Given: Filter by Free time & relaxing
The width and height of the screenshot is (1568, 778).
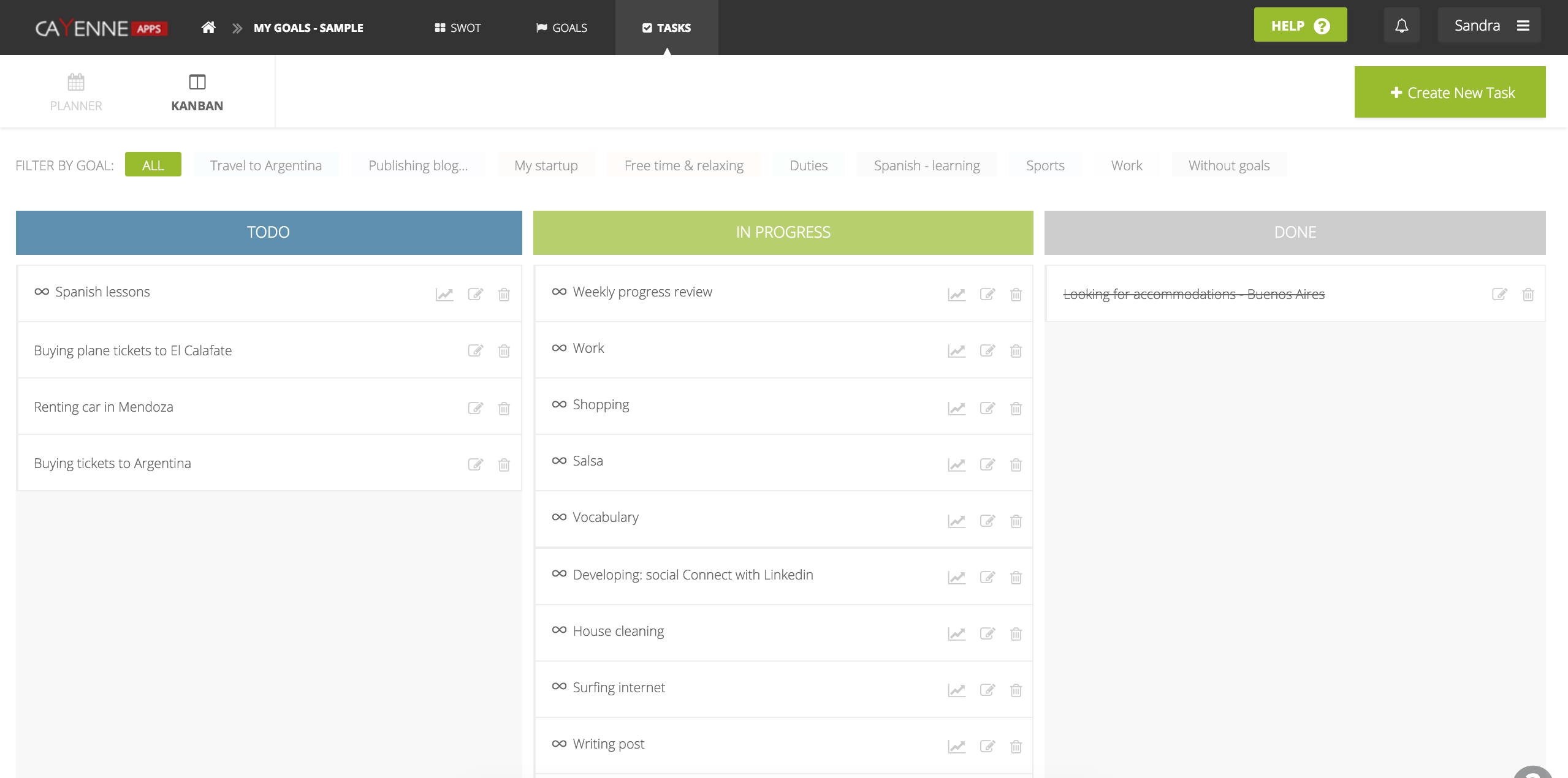Looking at the screenshot, I should [684, 165].
